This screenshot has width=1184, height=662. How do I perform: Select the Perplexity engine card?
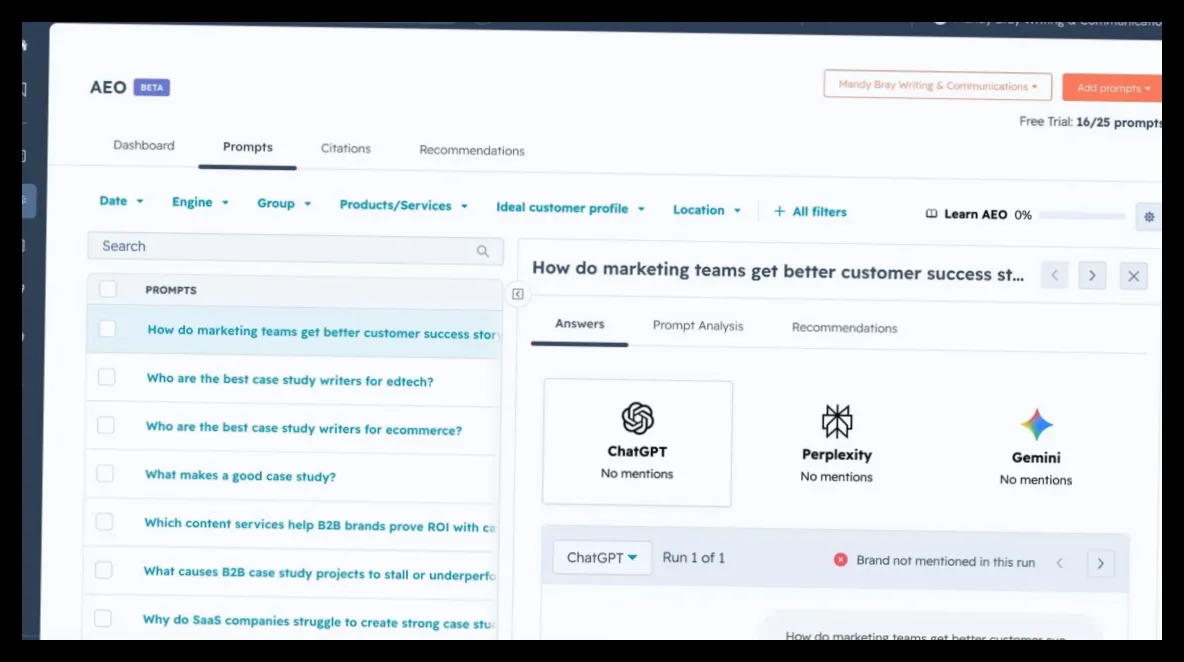click(x=837, y=444)
